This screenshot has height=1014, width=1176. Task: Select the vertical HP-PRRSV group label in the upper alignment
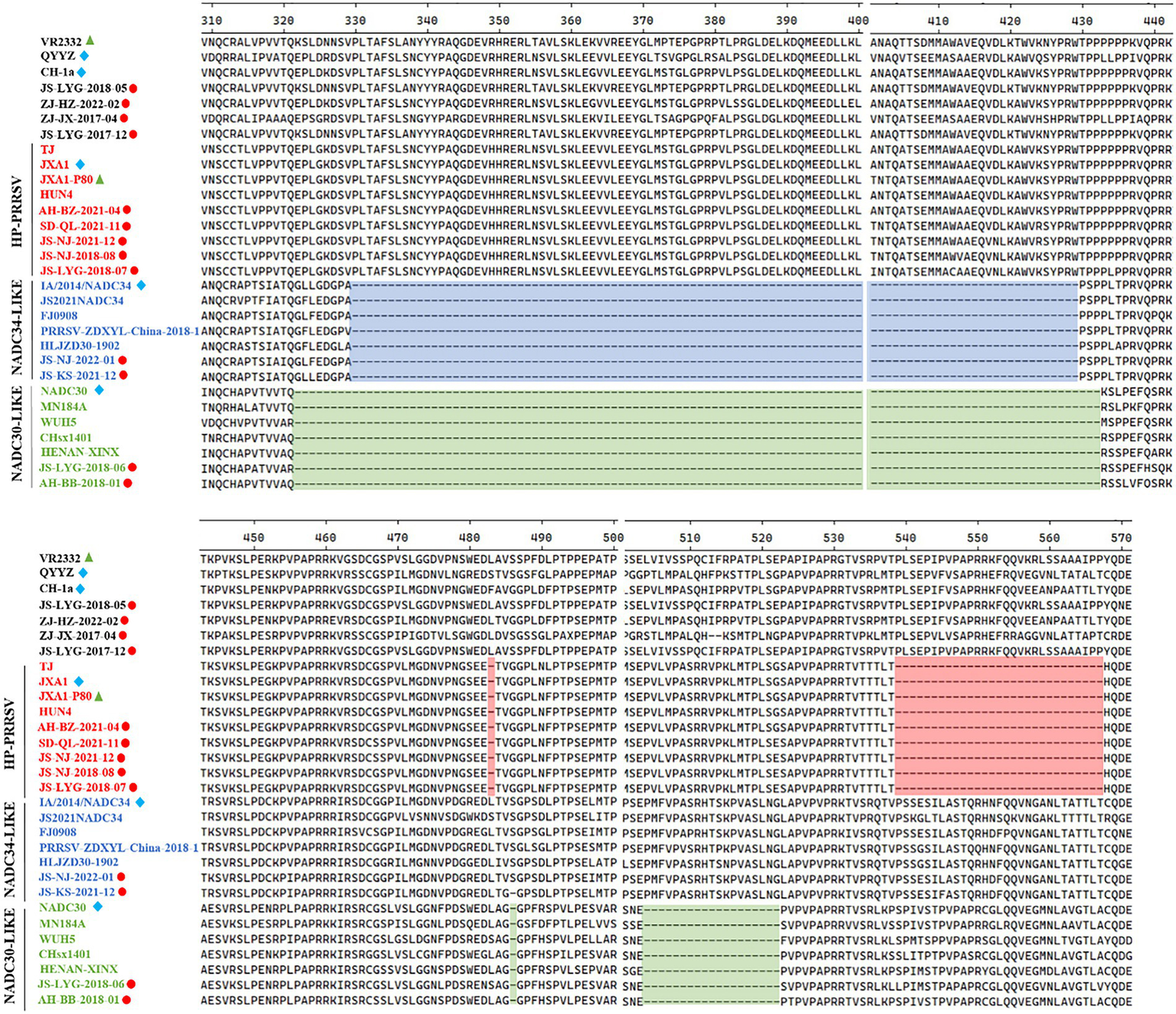(x=16, y=210)
